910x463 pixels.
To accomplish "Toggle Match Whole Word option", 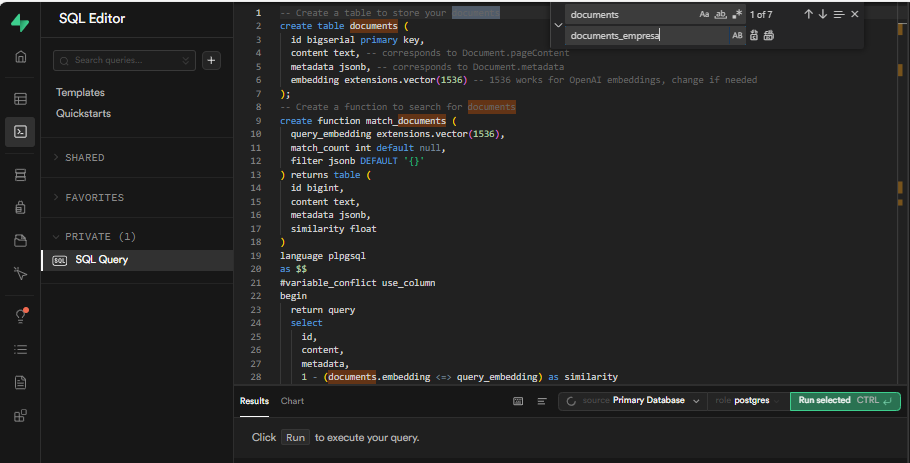I will pyautogui.click(x=720, y=15).
